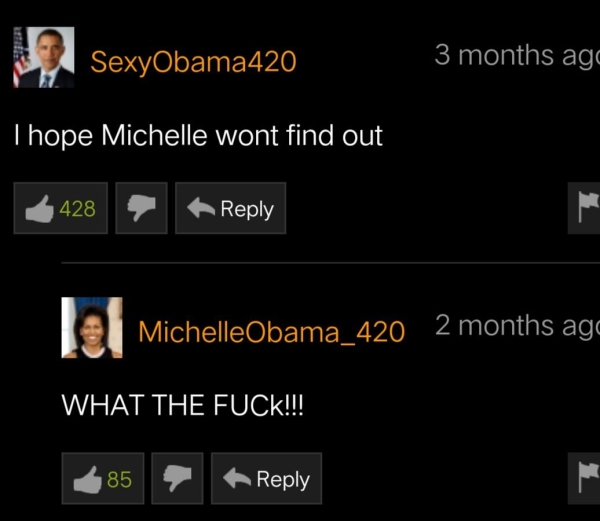Click the 85 like count
The image size is (600, 521).
click(x=119, y=479)
